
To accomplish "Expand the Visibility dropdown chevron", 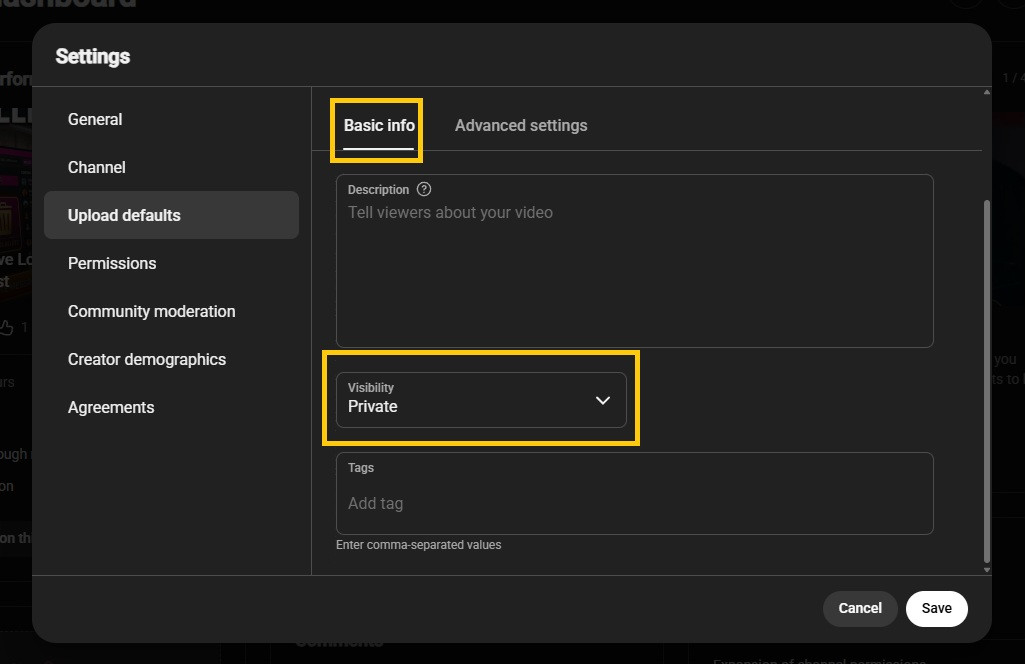I will tap(603, 400).
